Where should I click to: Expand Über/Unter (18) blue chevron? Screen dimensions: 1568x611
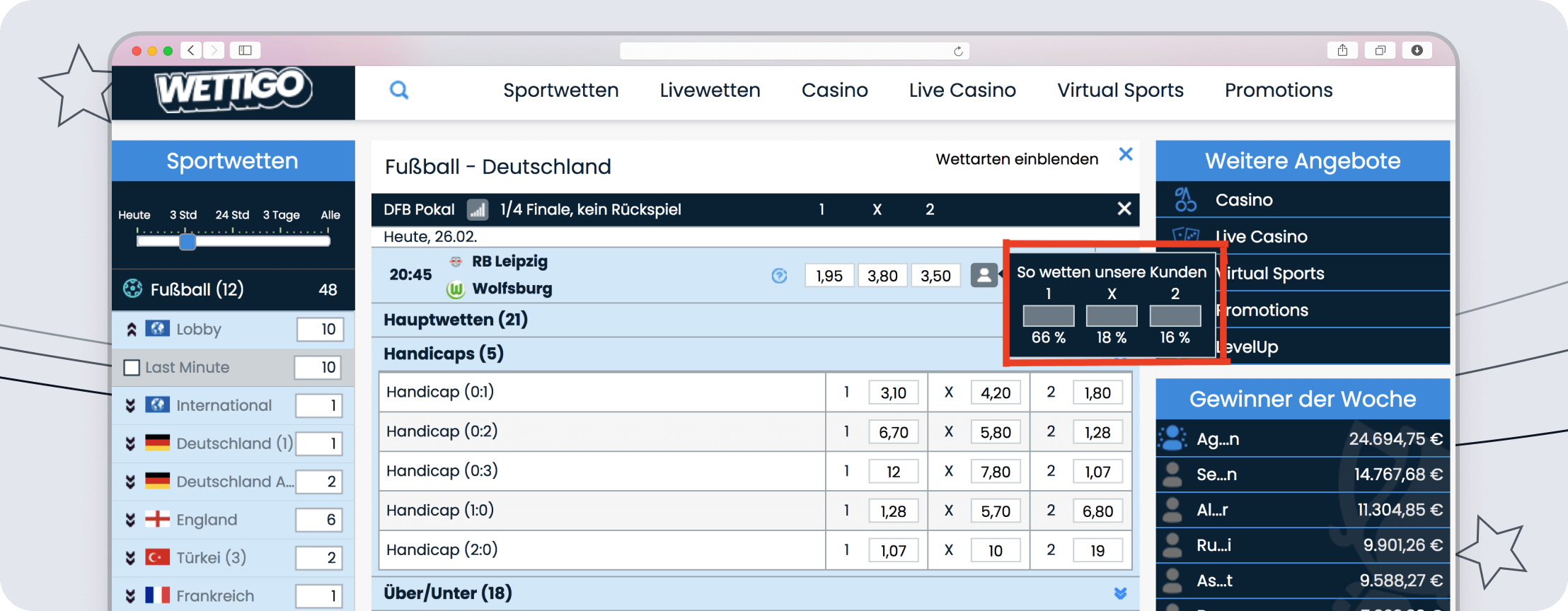[1120, 593]
